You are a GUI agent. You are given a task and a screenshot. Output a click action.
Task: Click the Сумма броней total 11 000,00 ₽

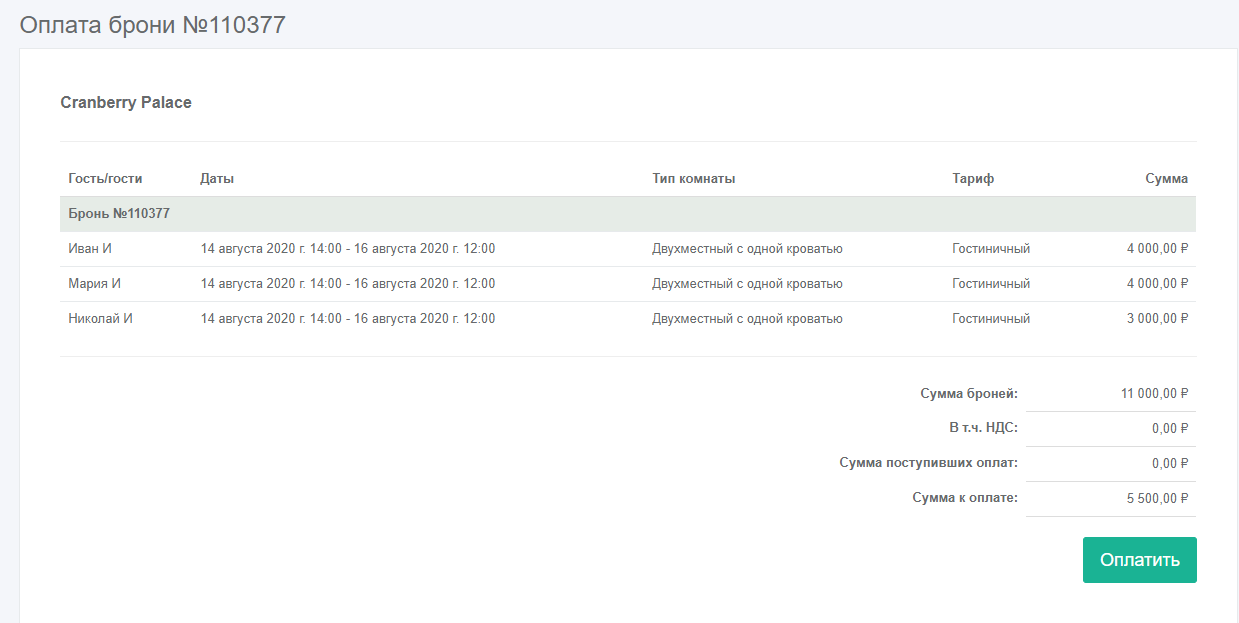1154,394
